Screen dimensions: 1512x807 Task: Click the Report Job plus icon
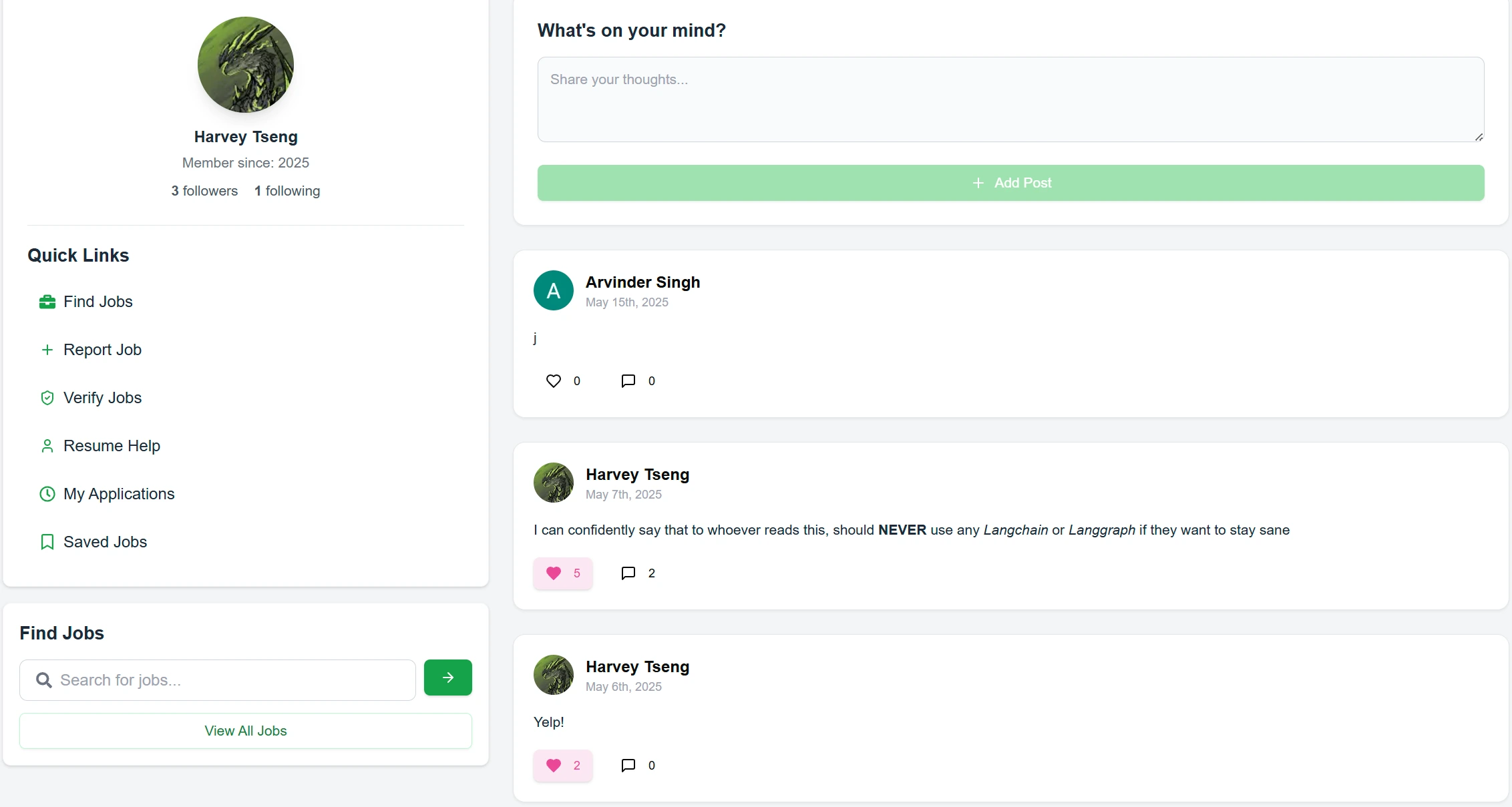(47, 349)
